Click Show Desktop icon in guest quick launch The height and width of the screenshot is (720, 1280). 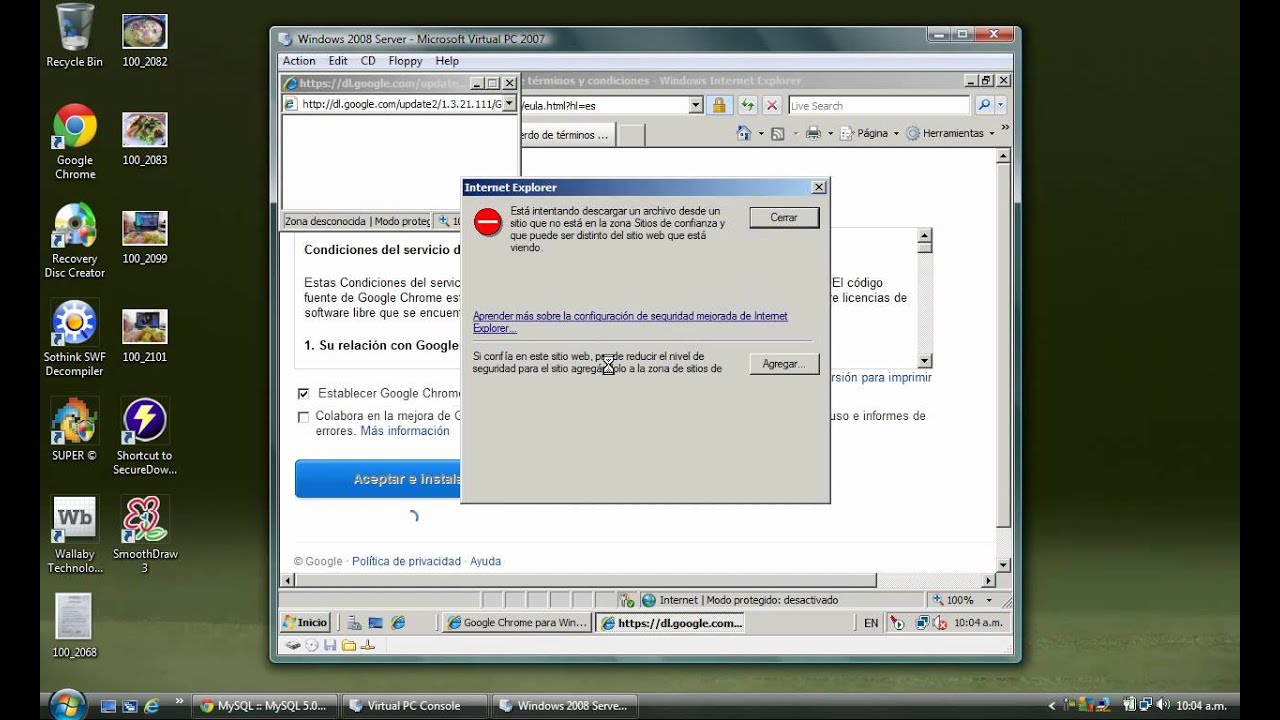(375, 623)
